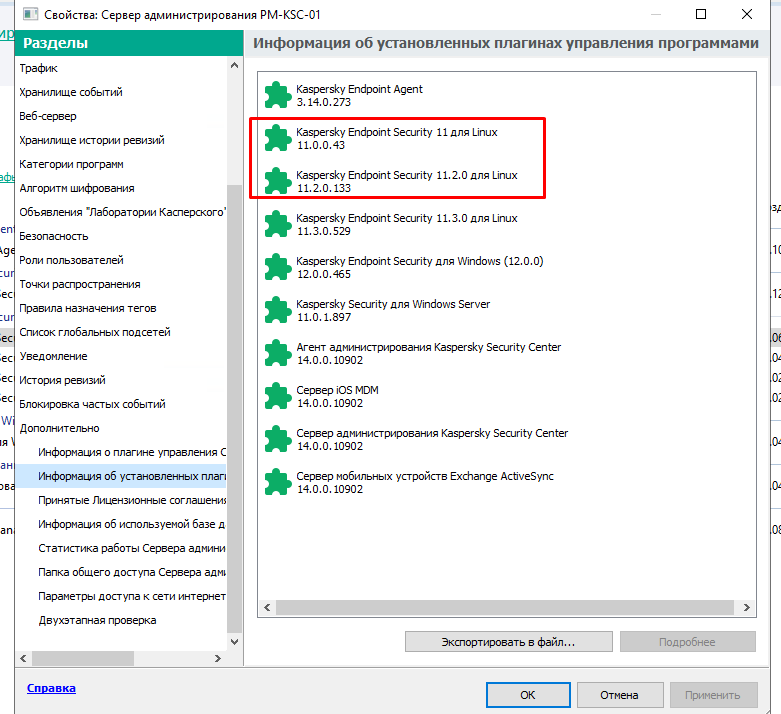
Task: Open Статистика работы Сервера subsection
Action: [132, 548]
